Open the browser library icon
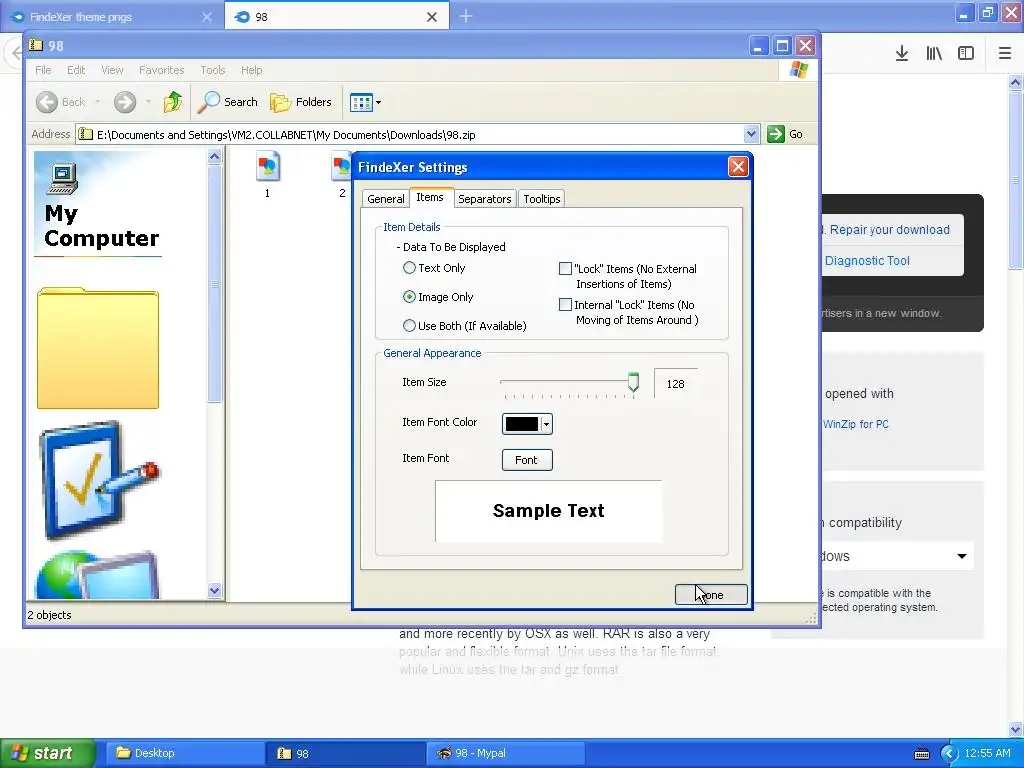 coord(934,54)
